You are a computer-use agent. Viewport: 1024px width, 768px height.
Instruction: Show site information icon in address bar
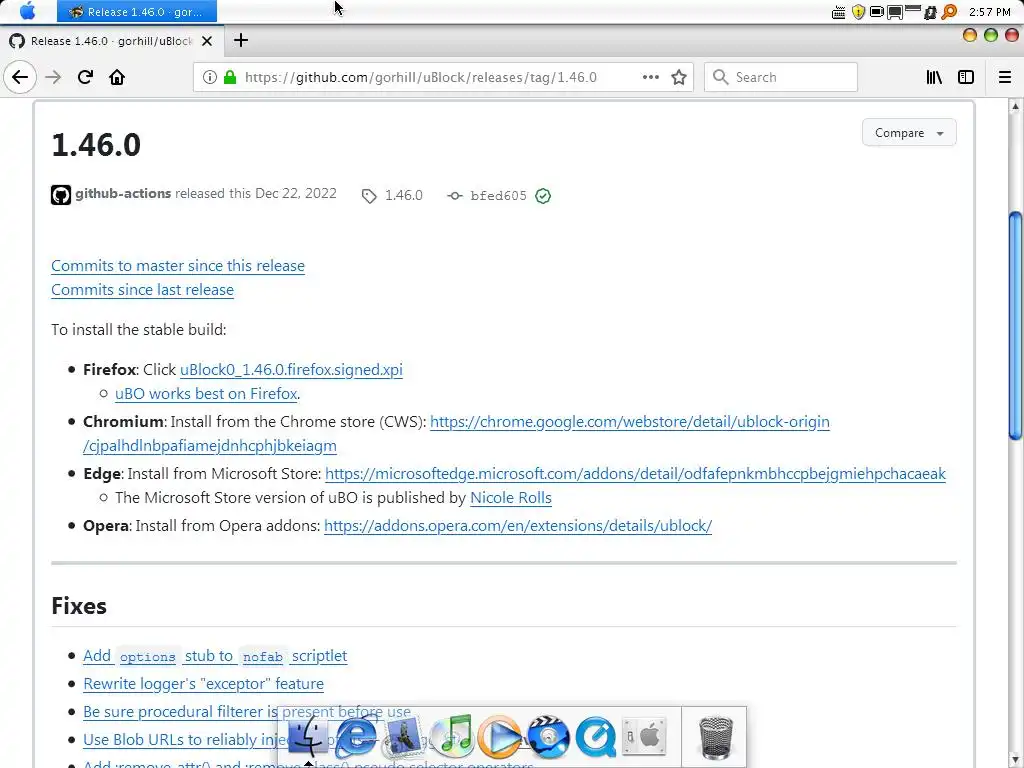(209, 77)
